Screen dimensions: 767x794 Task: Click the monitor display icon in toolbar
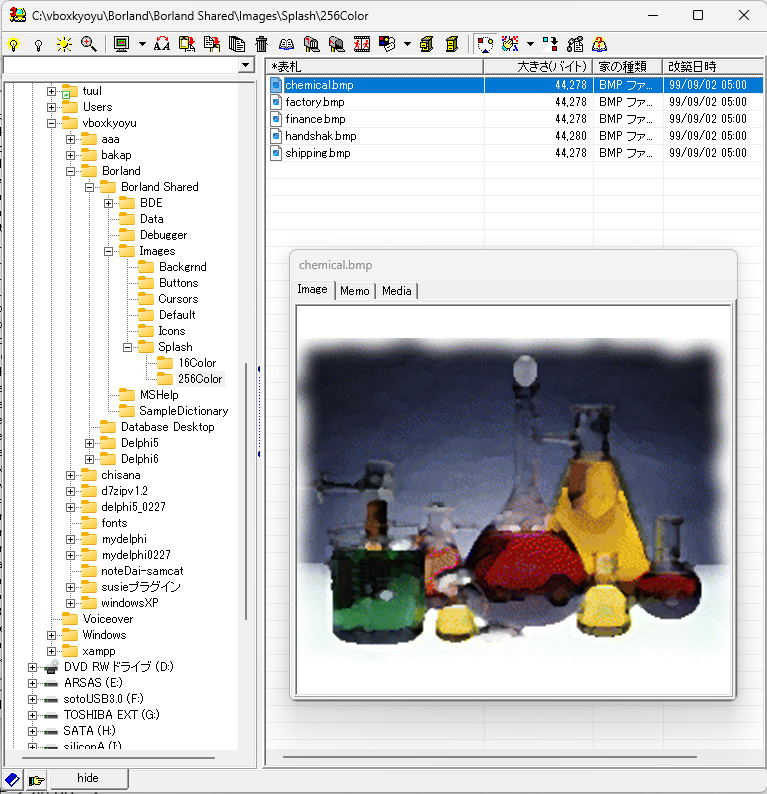point(122,44)
